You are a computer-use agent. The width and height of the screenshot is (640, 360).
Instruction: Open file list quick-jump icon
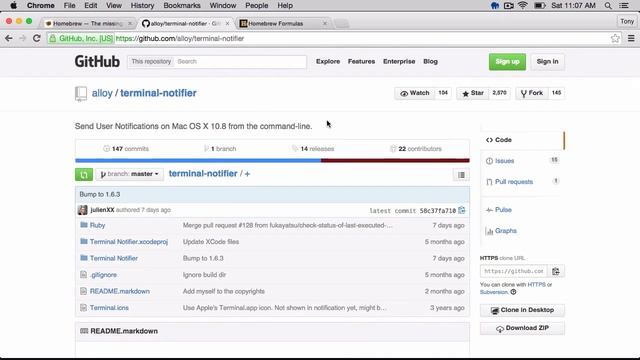point(461,175)
